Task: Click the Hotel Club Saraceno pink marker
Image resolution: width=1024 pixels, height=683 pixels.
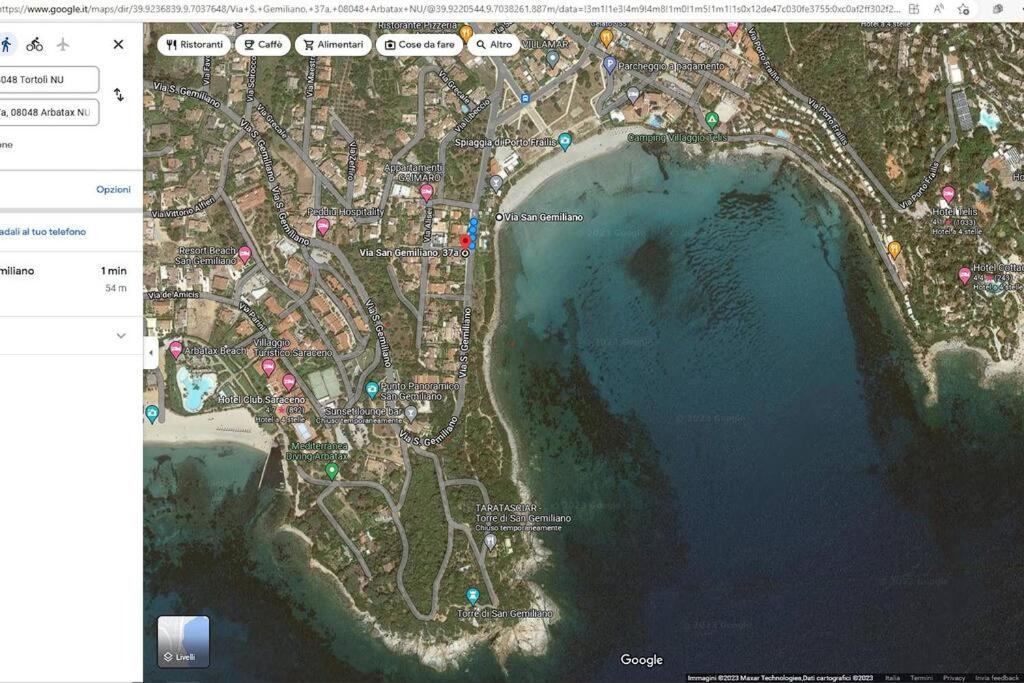Action: click(x=289, y=381)
